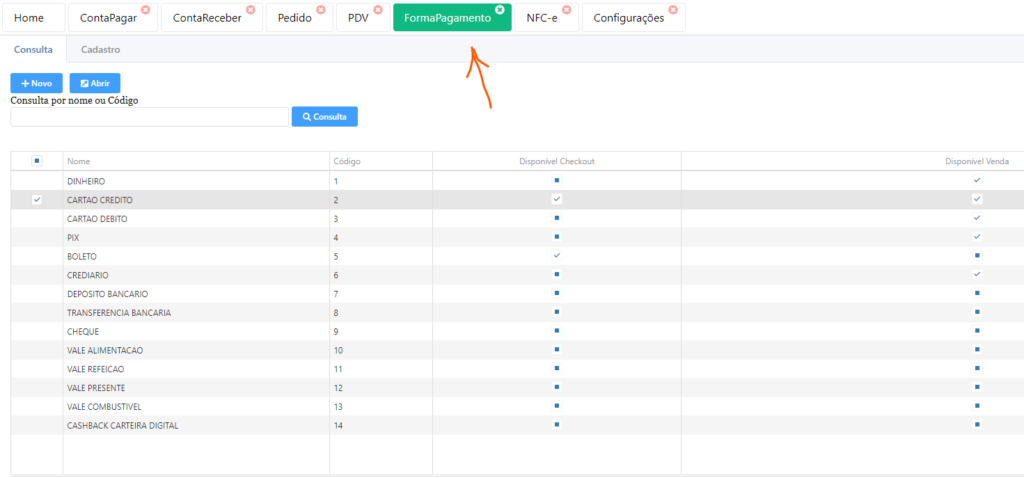Image resolution: width=1024 pixels, height=478 pixels.
Task: Click the Abrir button
Action: click(95, 84)
